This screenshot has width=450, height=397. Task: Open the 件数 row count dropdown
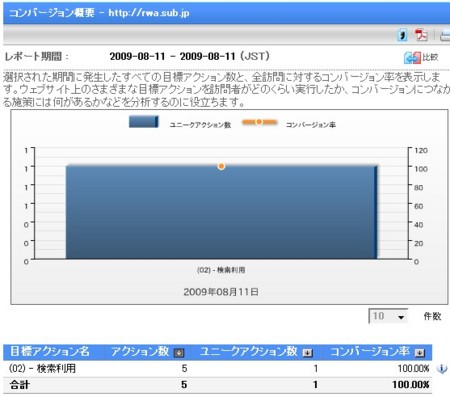pyautogui.click(x=388, y=316)
